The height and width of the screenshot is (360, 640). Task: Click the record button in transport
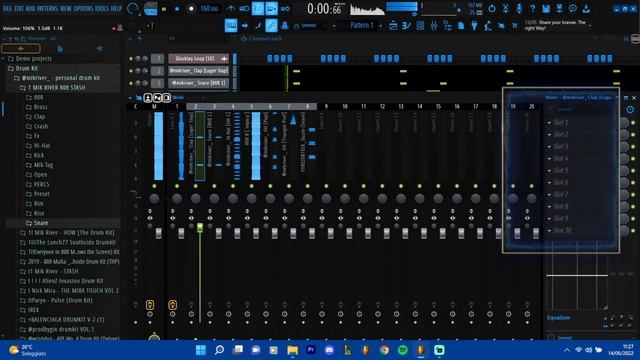[x=191, y=9]
